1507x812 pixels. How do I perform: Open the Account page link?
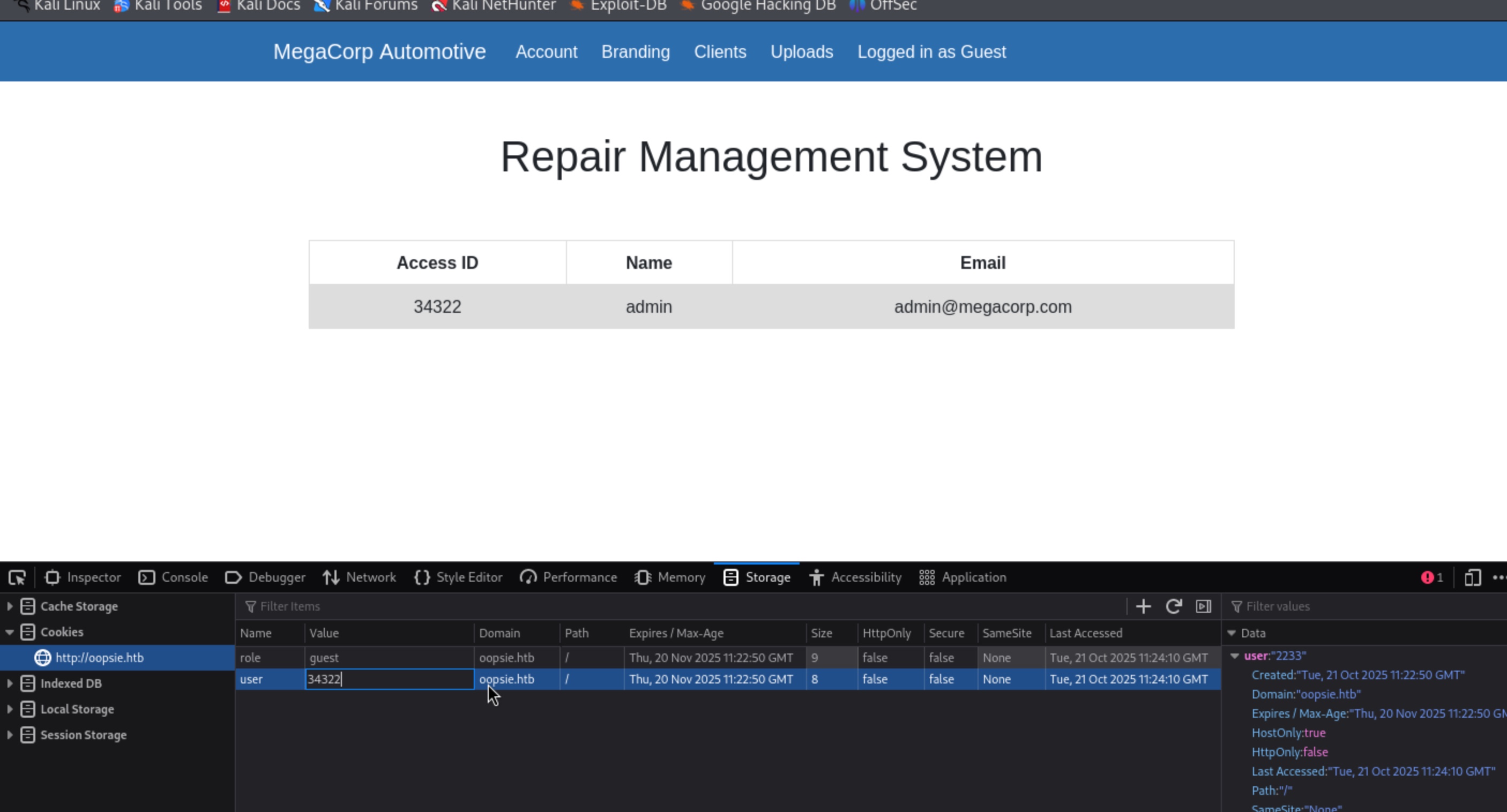[x=546, y=52]
